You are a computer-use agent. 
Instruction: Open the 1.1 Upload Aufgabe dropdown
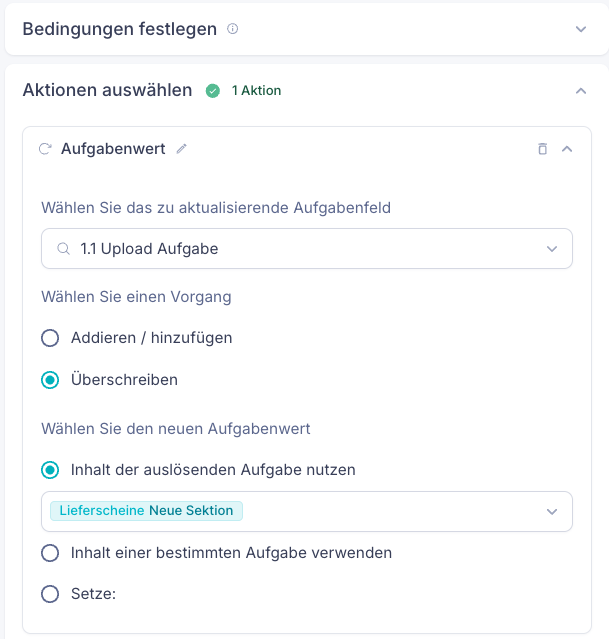coord(552,249)
